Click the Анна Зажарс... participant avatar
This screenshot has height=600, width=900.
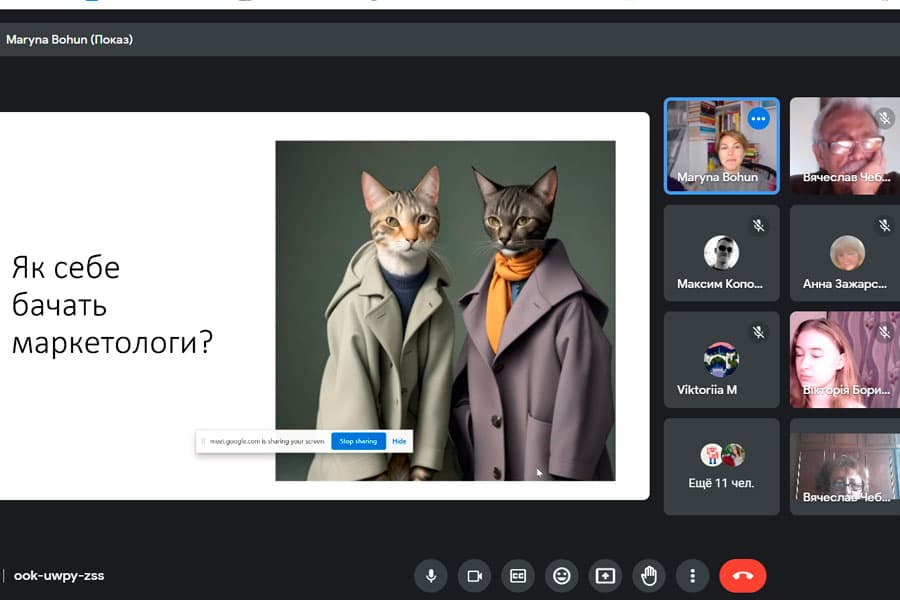[847, 252]
